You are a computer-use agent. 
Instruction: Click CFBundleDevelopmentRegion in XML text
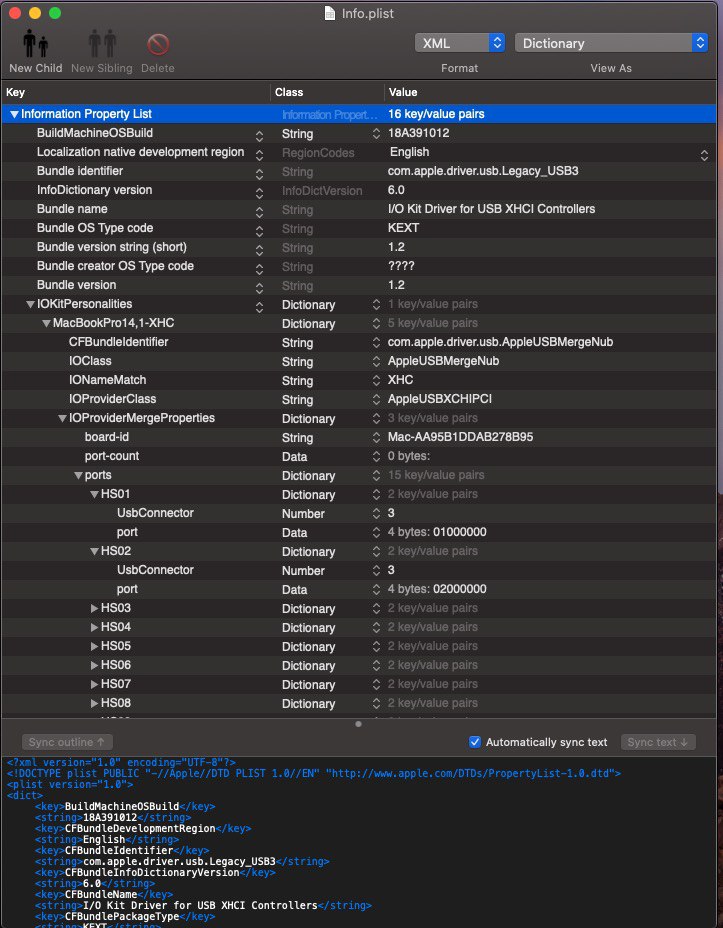pyautogui.click(x=140, y=829)
